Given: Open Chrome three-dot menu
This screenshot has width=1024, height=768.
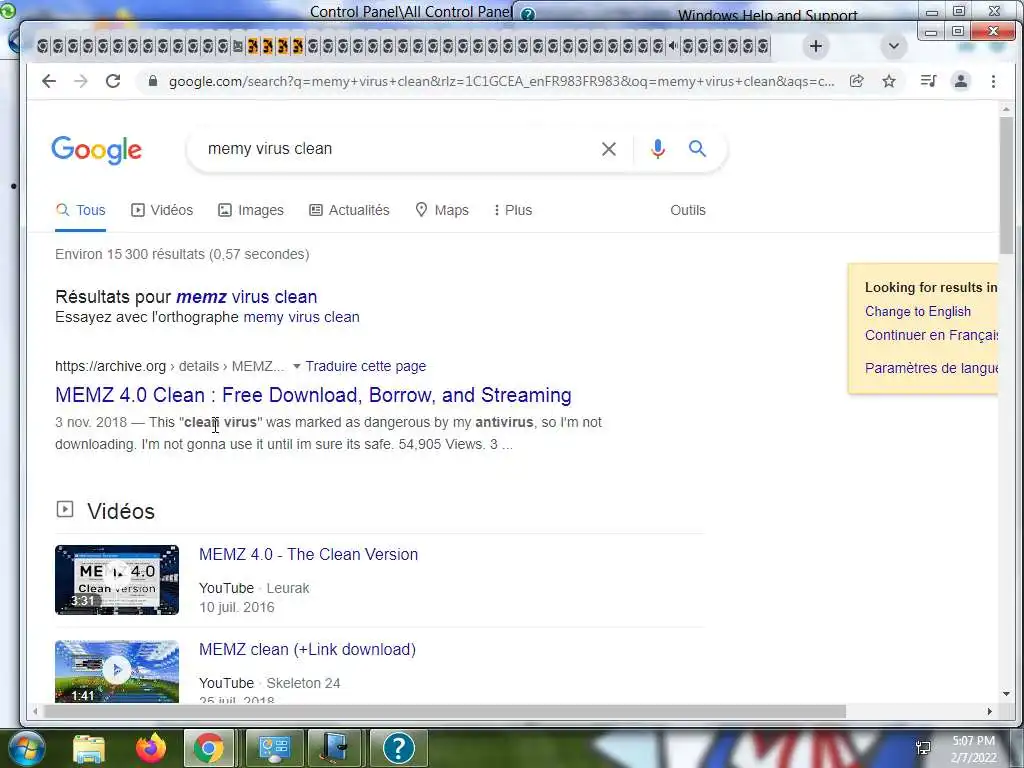Looking at the screenshot, I should 993,81.
